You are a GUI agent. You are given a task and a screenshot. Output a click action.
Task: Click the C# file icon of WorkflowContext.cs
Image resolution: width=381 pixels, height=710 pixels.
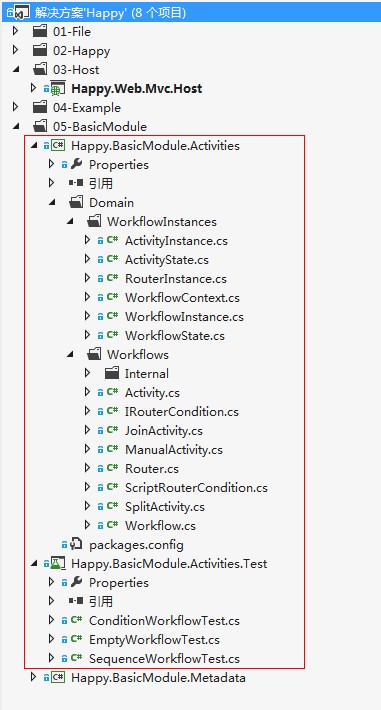tap(112, 297)
